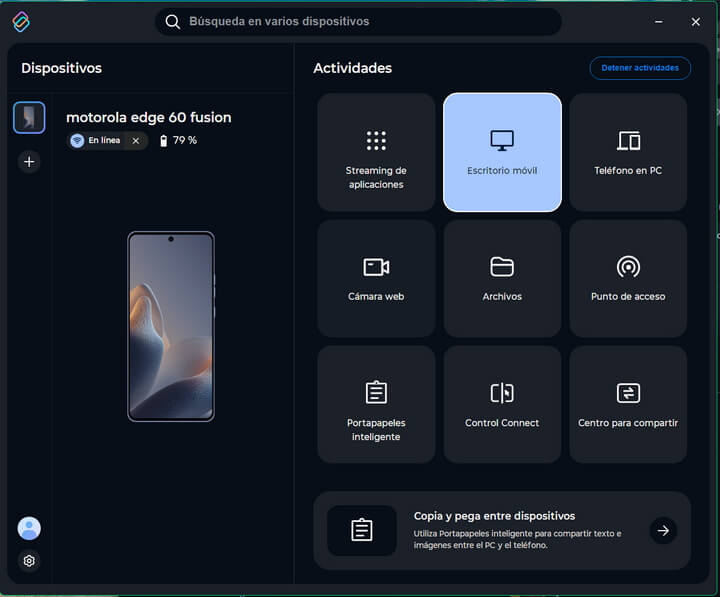This screenshot has height=597, width=720.
Task: Open Centro para compartir
Action: [x=628, y=404]
